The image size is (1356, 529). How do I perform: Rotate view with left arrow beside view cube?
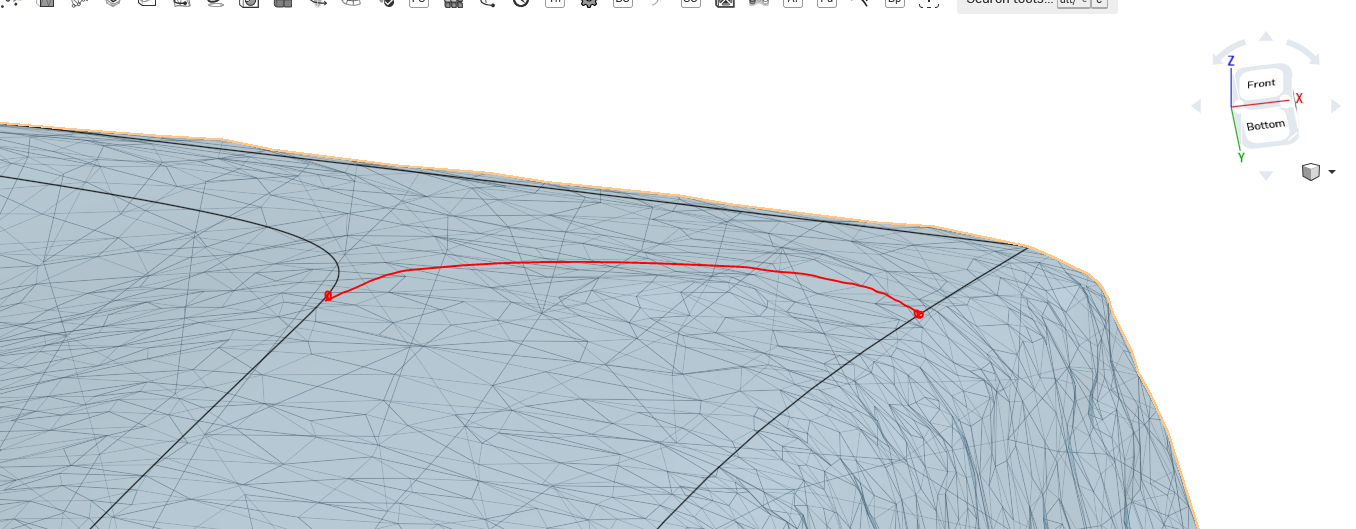(x=1196, y=106)
